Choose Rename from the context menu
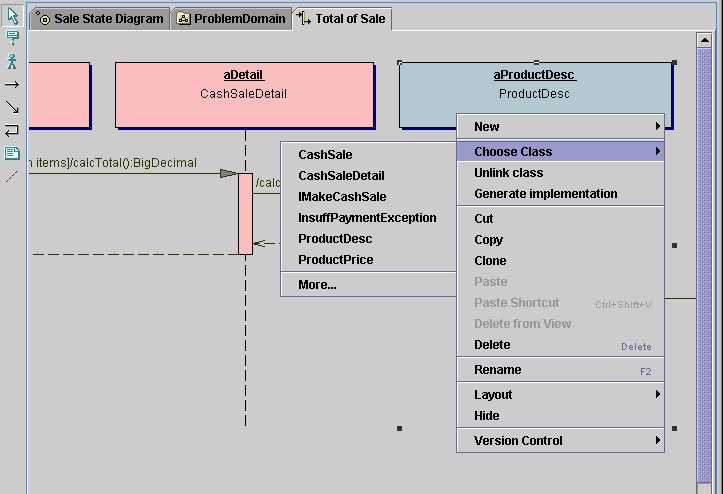 [497, 370]
